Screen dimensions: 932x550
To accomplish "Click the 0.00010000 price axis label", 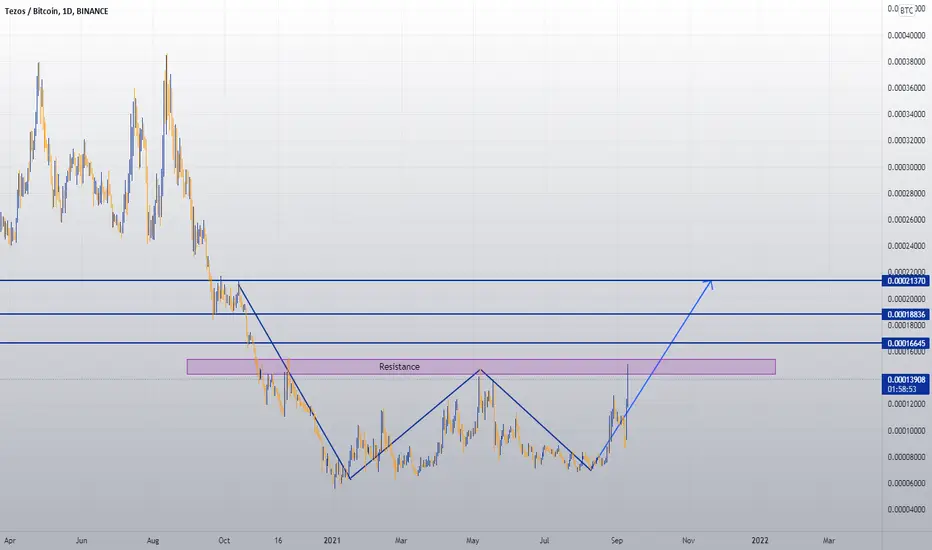I will [906, 430].
